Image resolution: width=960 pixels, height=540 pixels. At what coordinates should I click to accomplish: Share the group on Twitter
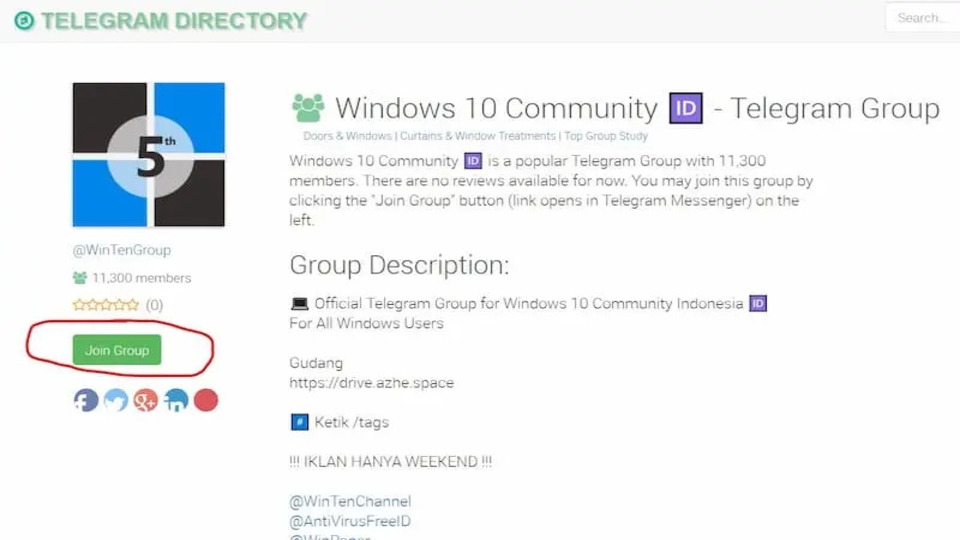116,400
